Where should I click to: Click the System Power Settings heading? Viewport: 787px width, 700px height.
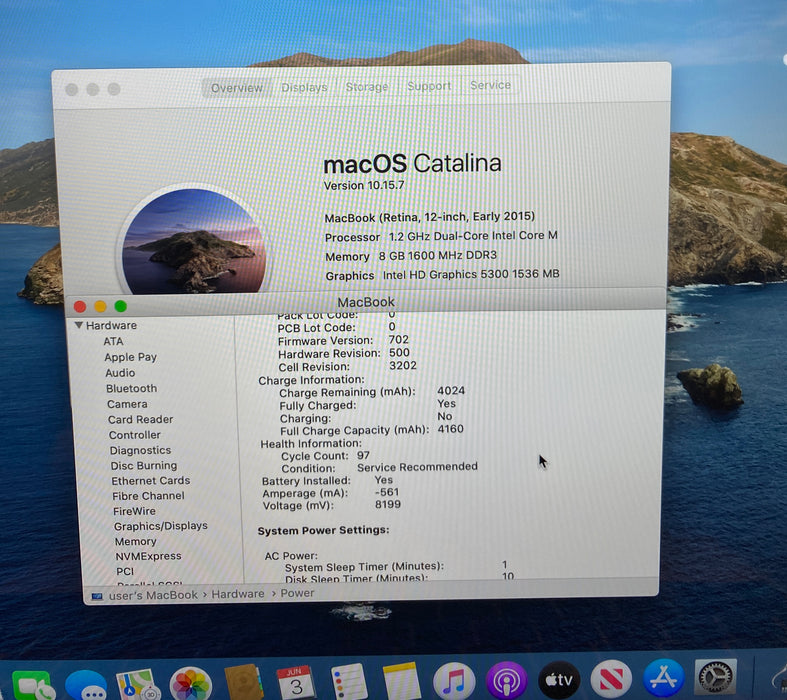tap(323, 530)
